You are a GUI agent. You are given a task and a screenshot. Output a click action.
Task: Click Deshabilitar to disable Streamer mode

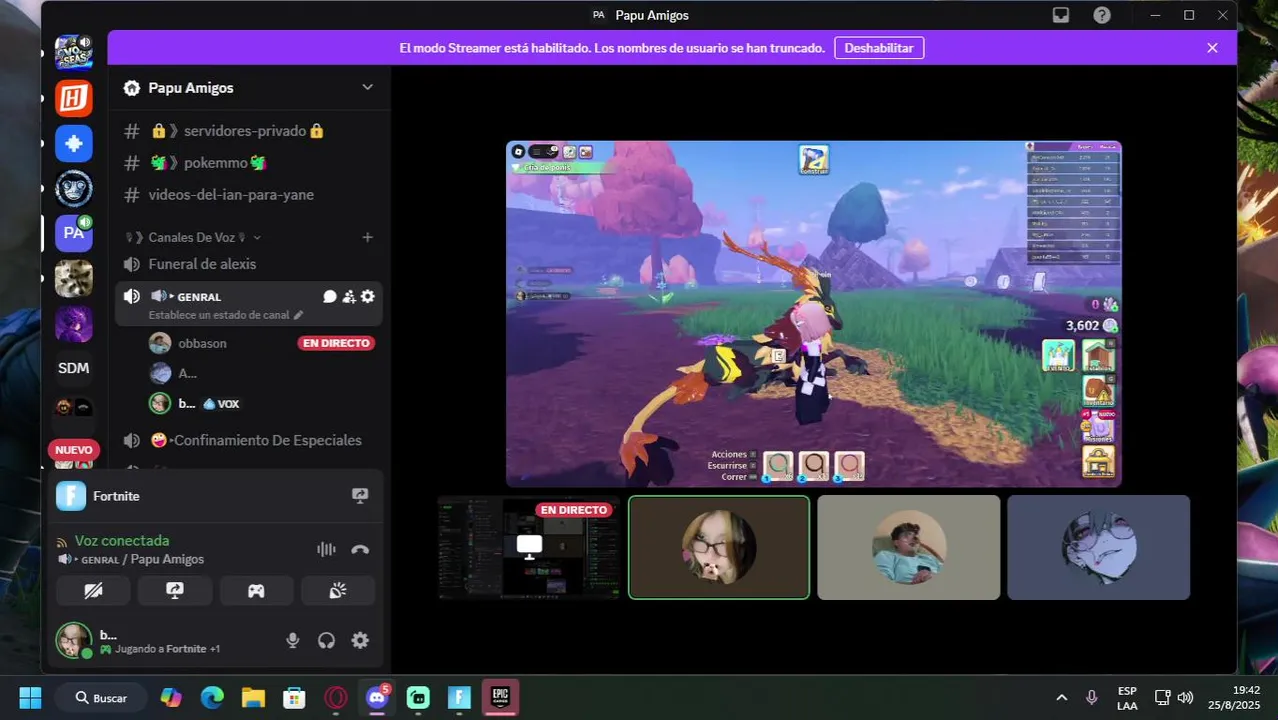879,48
